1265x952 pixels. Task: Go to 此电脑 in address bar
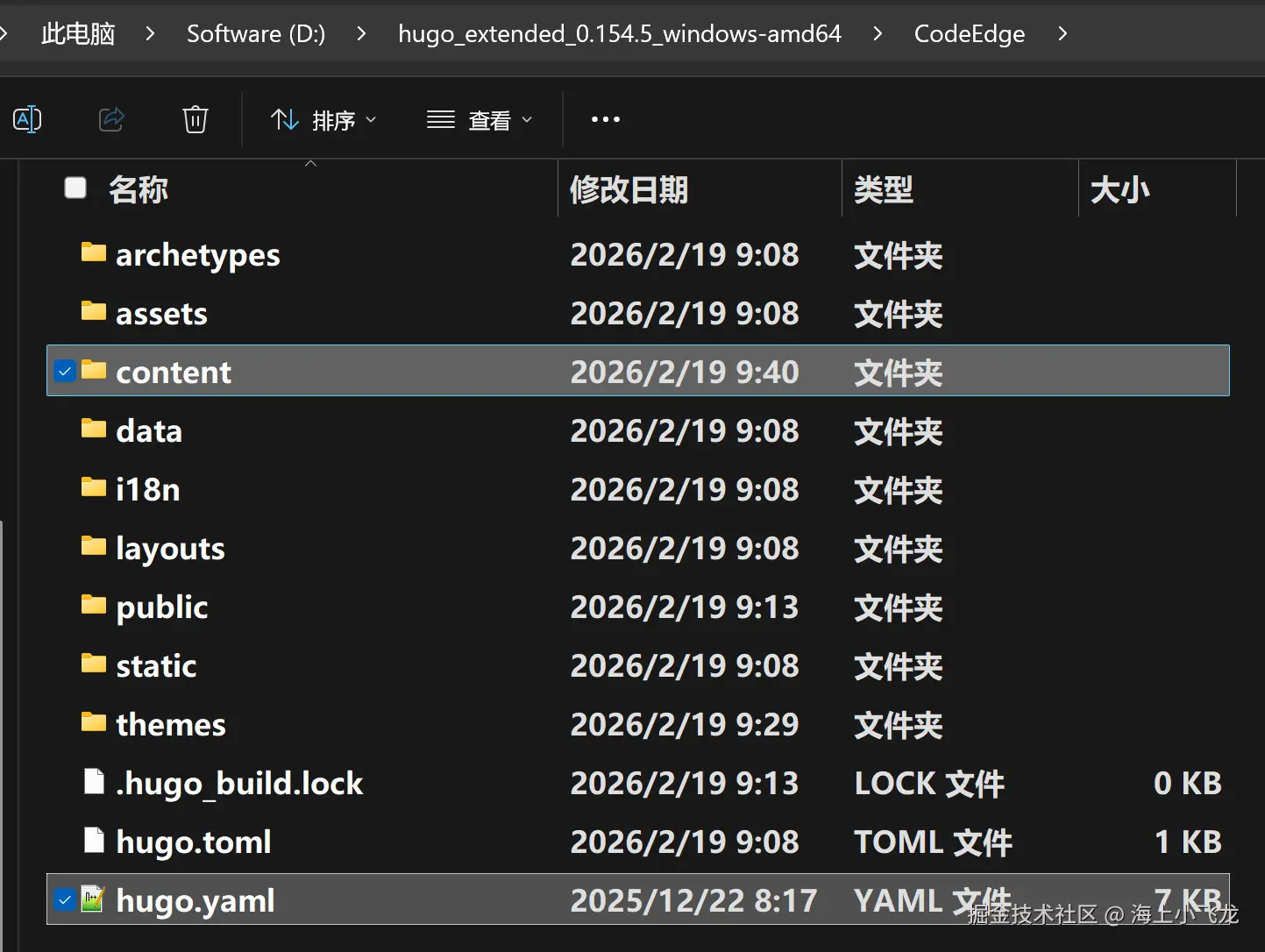[78, 33]
